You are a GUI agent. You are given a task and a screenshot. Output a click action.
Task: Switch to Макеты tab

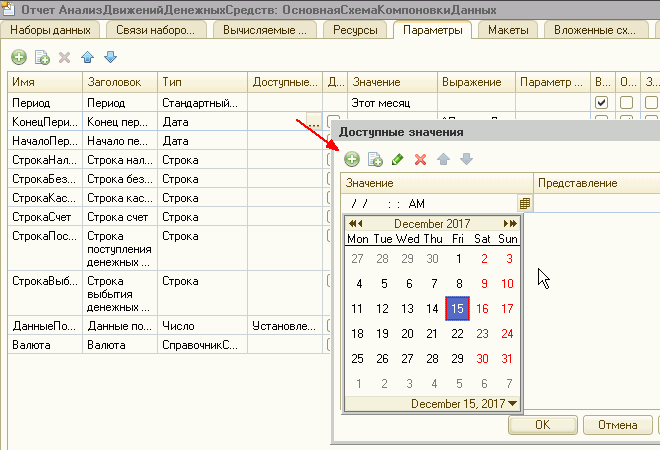[508, 30]
